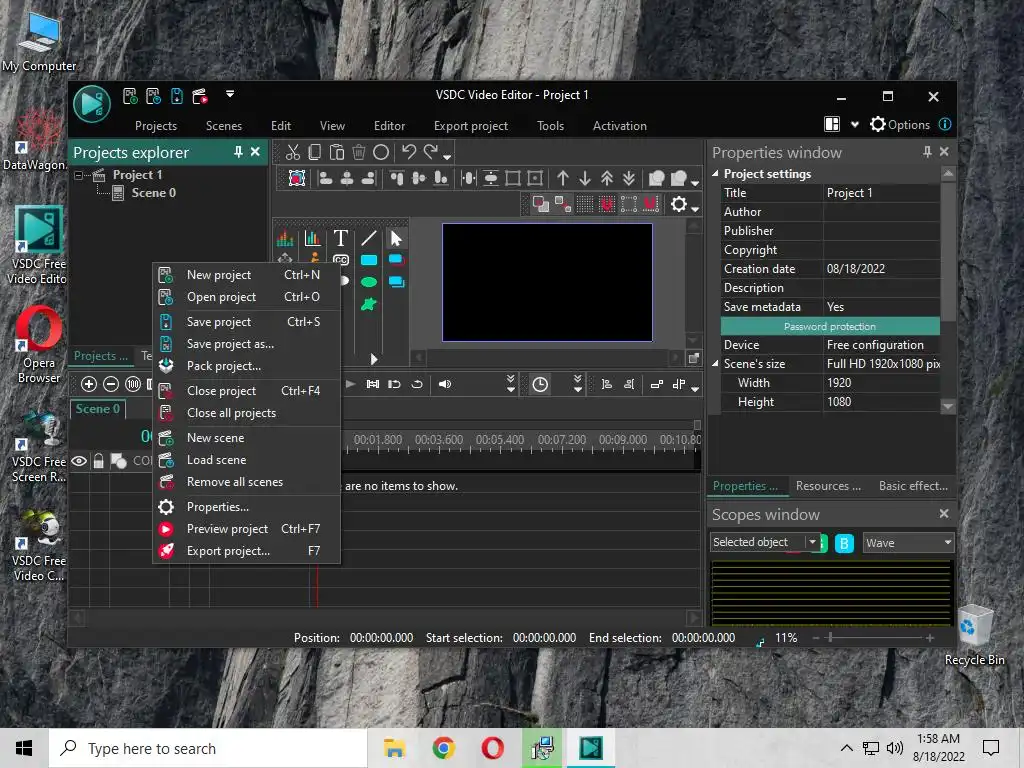Click the trash Delete icon in toolbar
This screenshot has width=1024, height=768.
(x=359, y=152)
